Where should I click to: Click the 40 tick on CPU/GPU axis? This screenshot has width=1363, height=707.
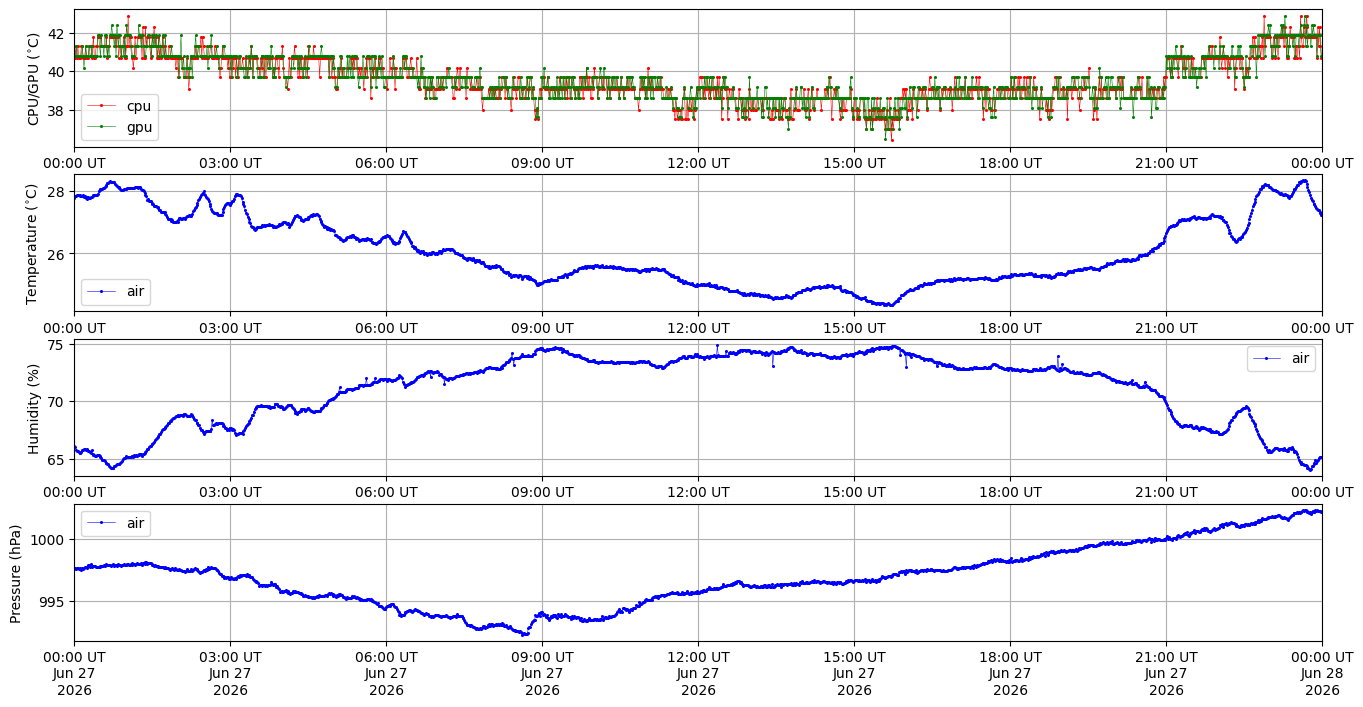point(56,72)
